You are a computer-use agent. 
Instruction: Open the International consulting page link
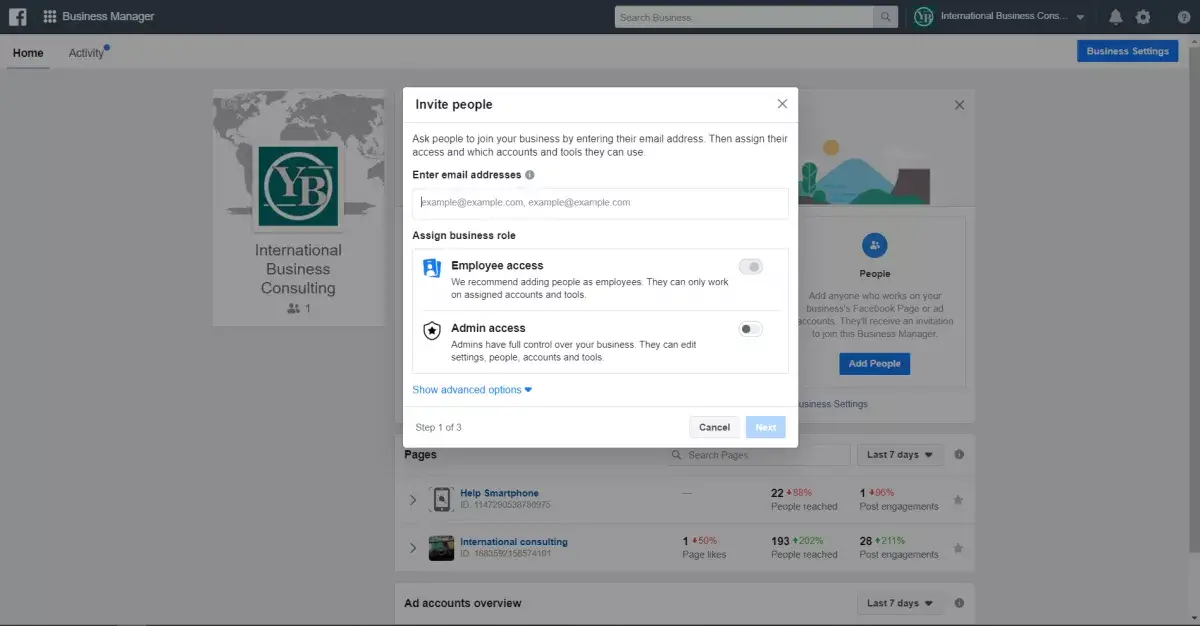click(514, 542)
